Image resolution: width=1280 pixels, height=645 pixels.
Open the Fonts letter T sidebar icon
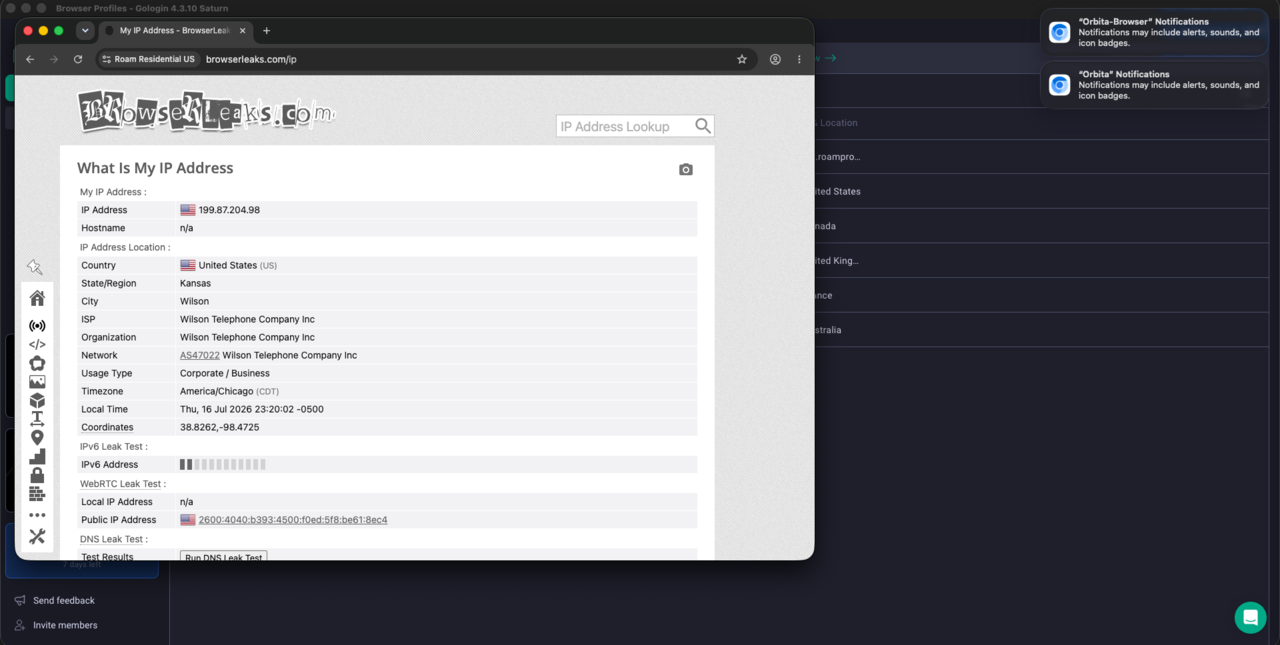pos(37,419)
